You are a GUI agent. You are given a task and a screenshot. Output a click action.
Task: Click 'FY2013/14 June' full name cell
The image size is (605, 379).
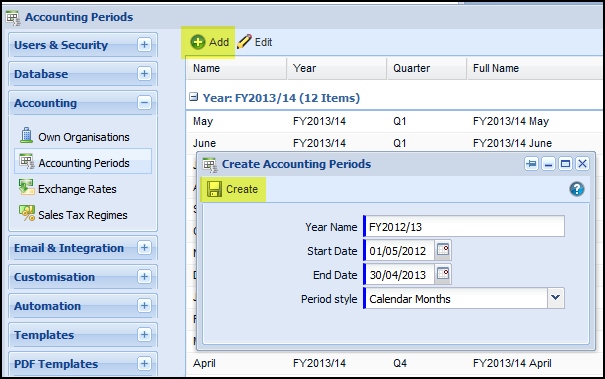click(x=512, y=143)
